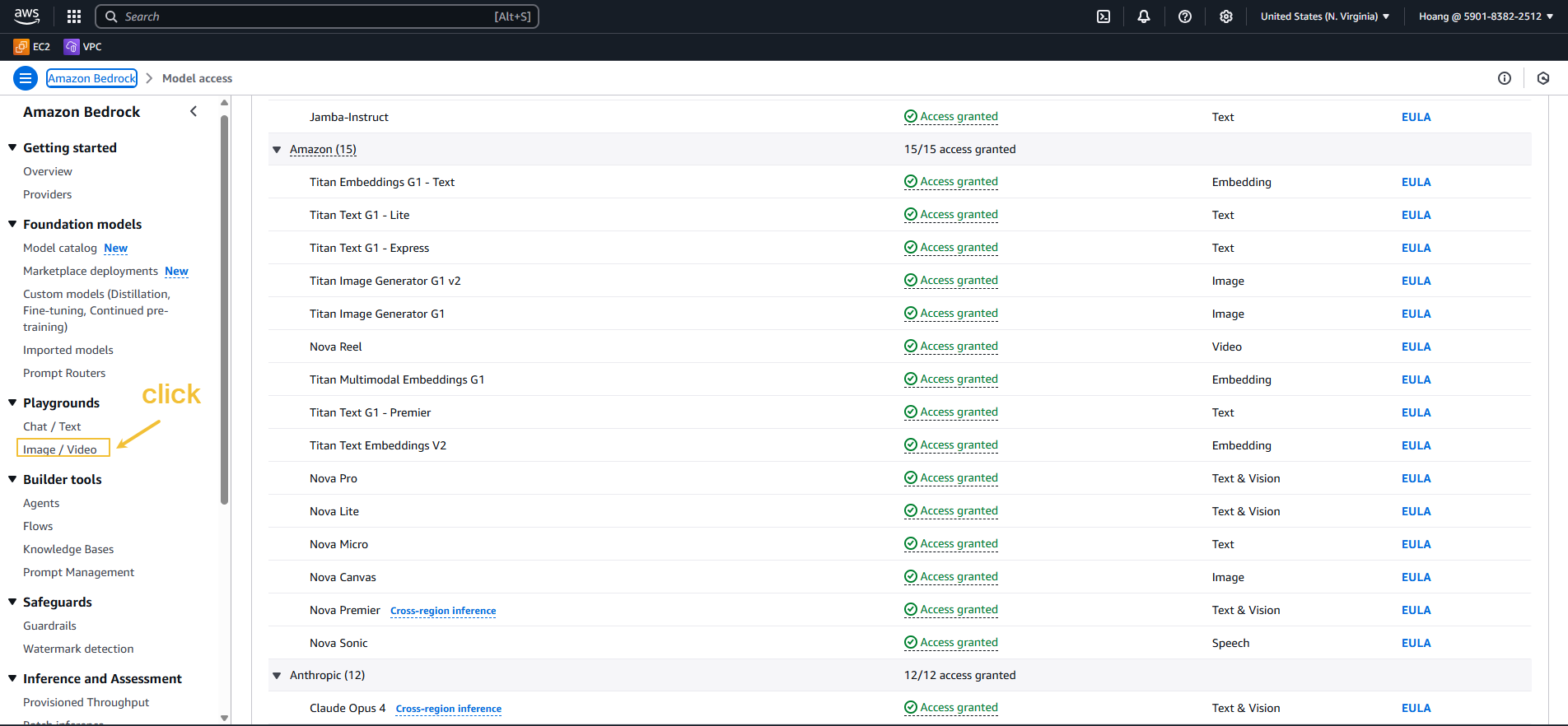Toggle the hamburger navigation menu
1568x726 pixels.
[x=26, y=78]
